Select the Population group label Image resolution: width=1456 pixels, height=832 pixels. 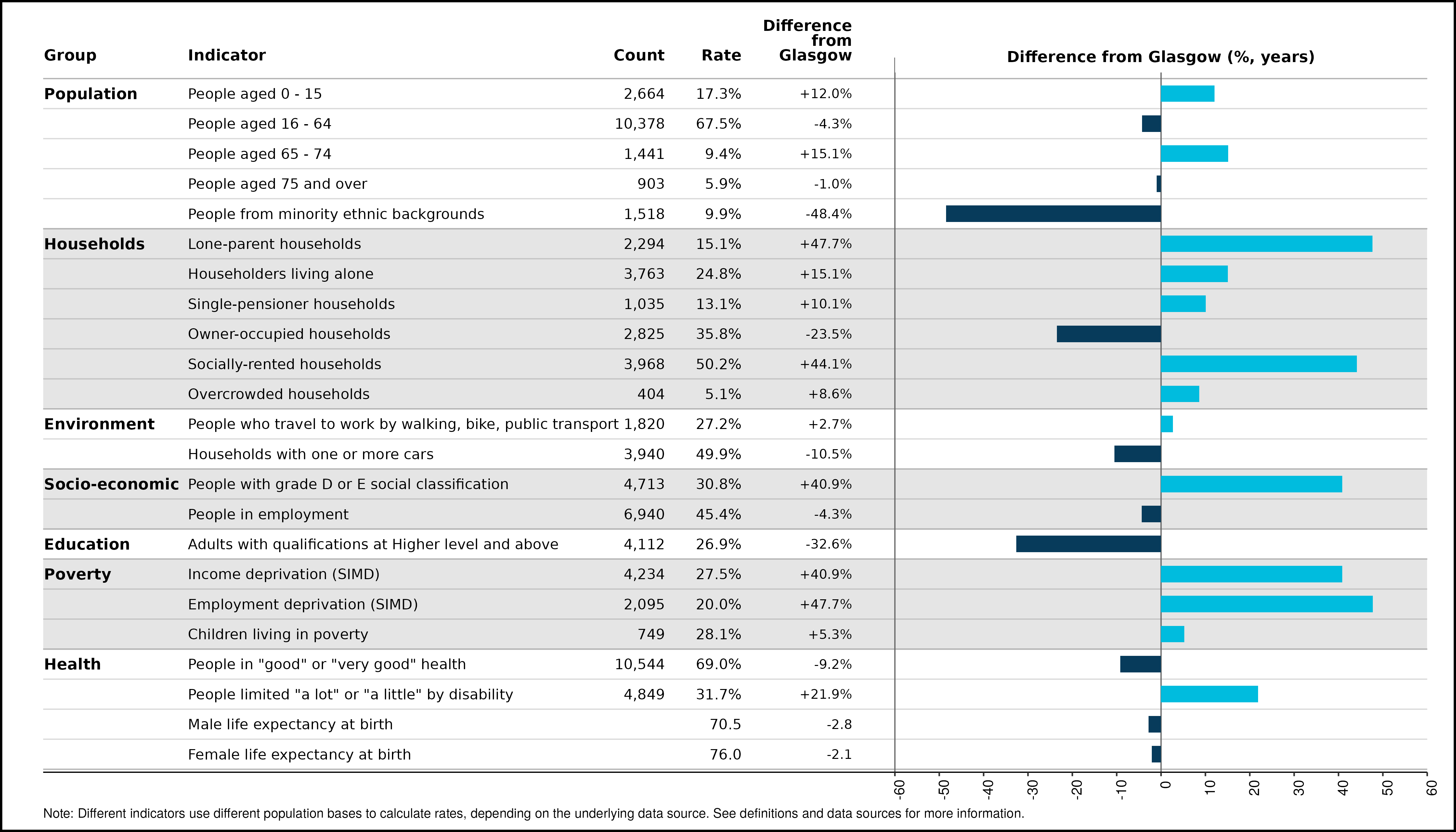click(x=90, y=94)
